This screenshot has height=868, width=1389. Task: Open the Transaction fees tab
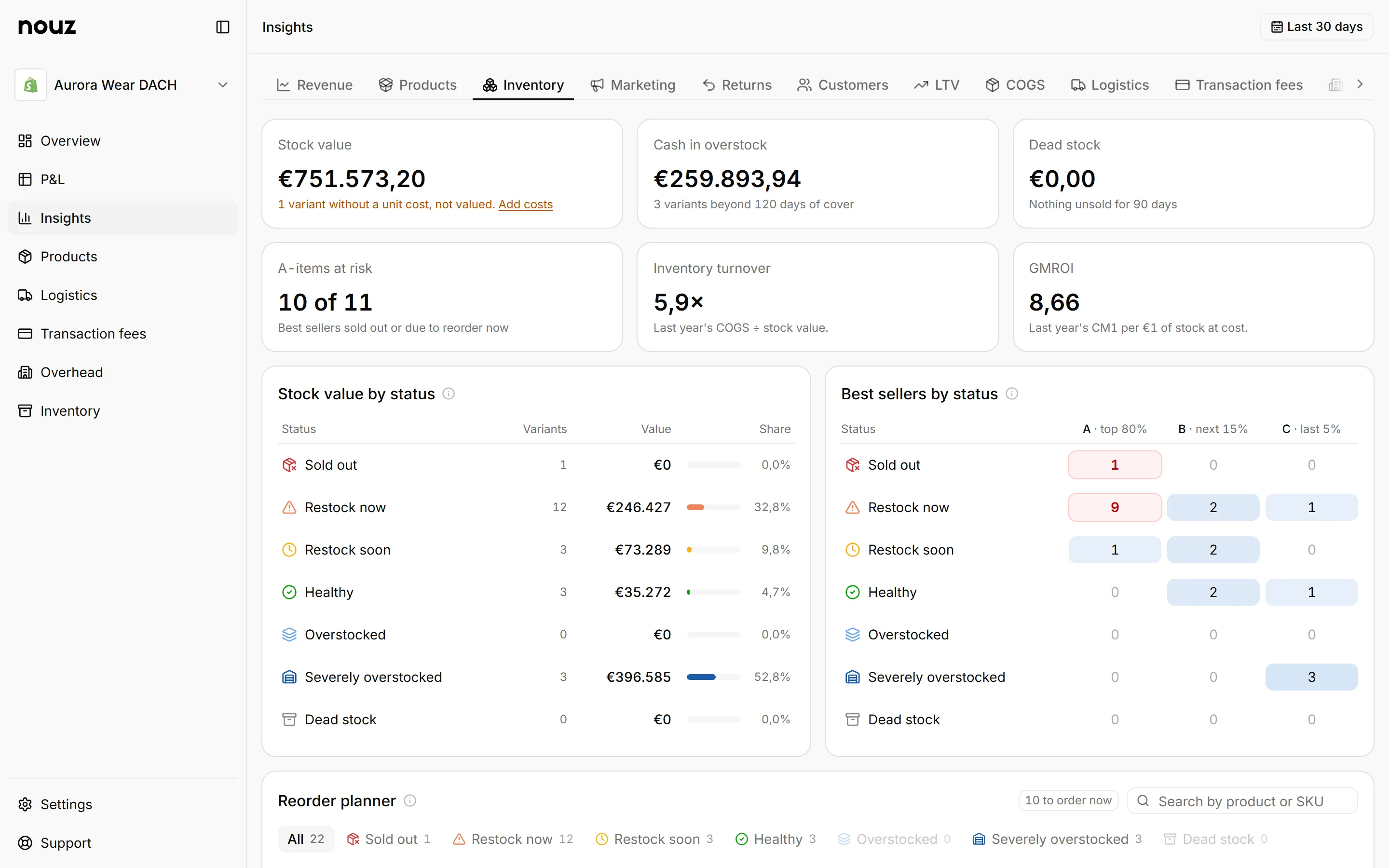click(x=1239, y=85)
